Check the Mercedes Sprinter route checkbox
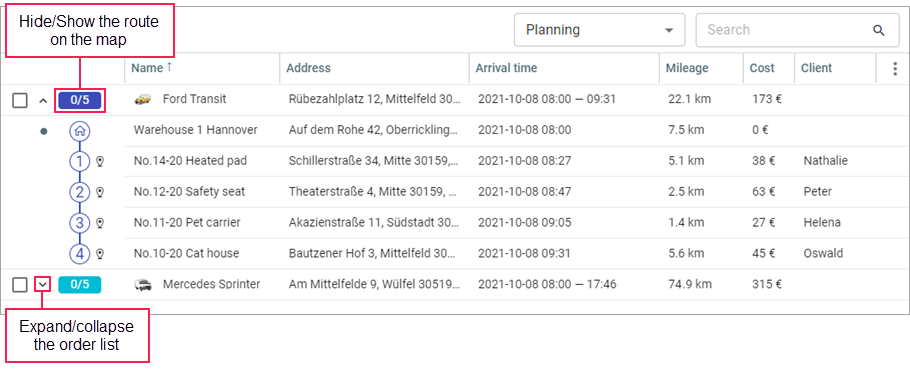 (20, 284)
